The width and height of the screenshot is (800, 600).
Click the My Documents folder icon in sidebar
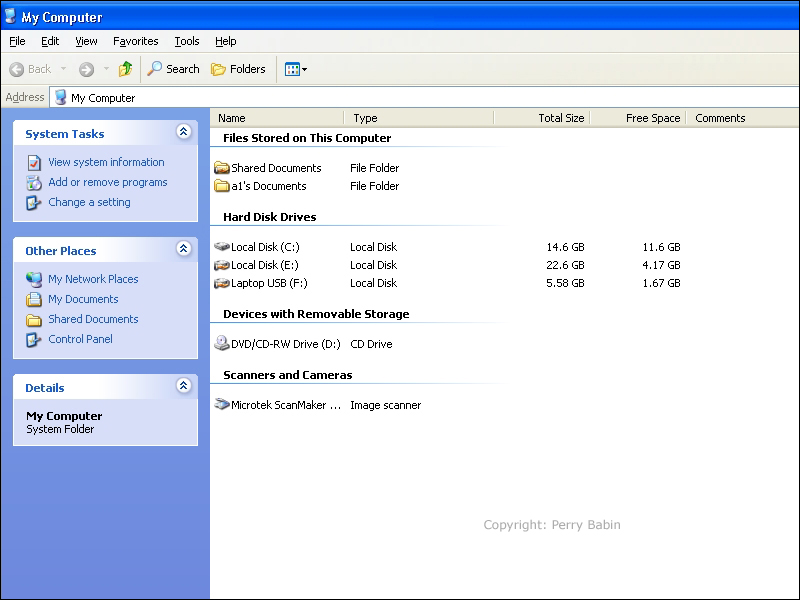tap(34, 299)
